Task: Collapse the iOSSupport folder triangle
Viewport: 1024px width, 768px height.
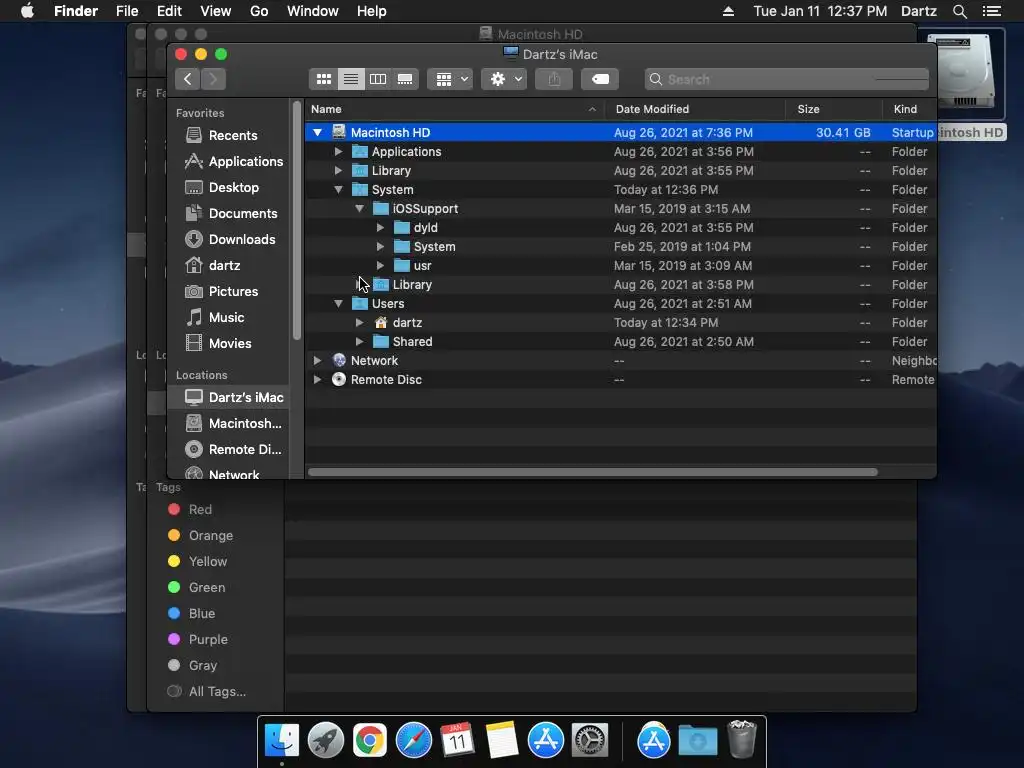Action: point(359,208)
